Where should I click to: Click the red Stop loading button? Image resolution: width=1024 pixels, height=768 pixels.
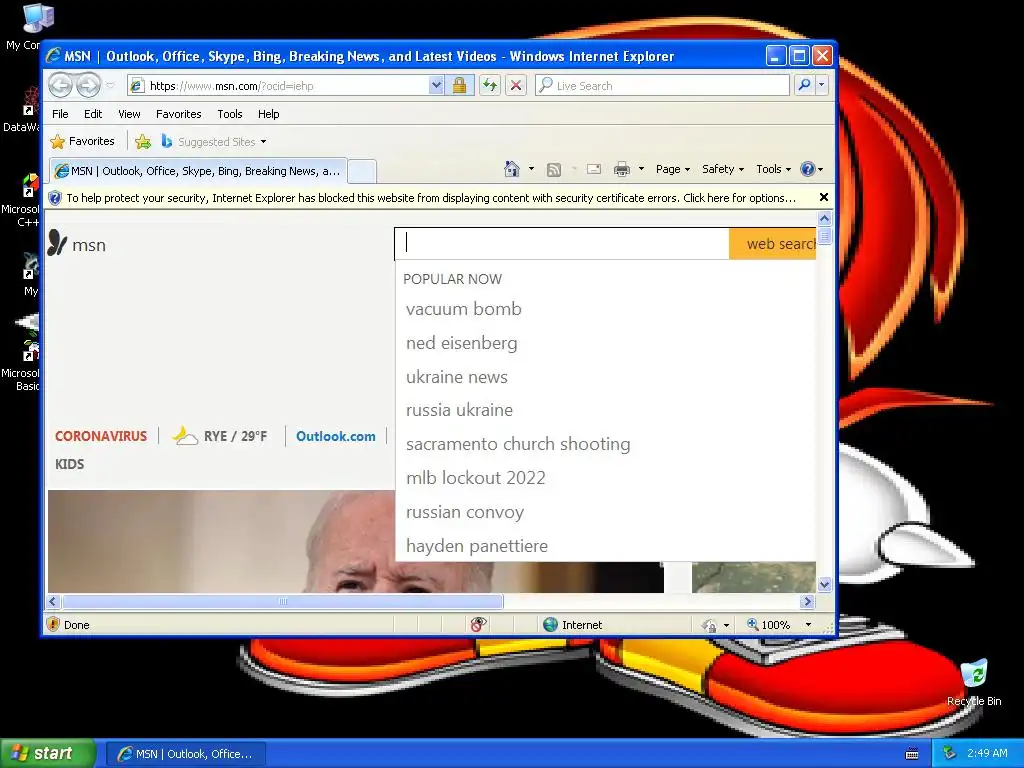[x=516, y=86]
